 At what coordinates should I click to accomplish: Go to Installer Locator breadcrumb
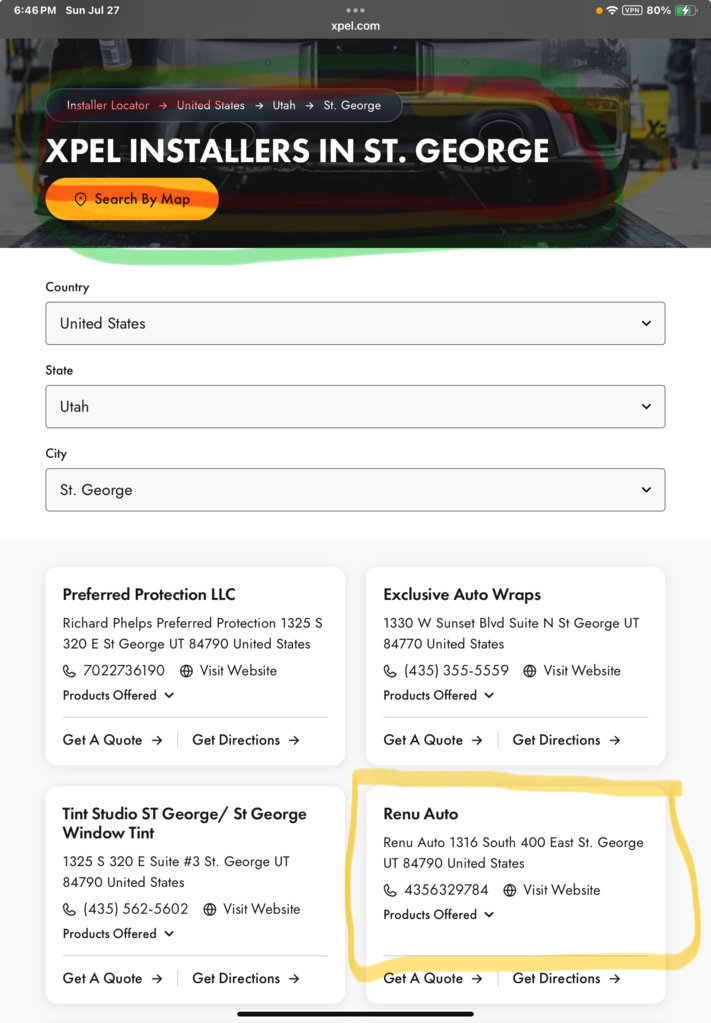click(x=108, y=105)
